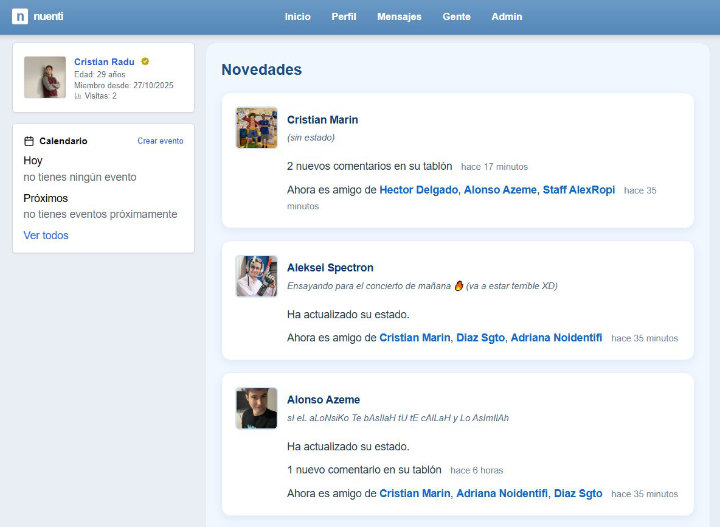
Task: Open Hector Delgado's friend link
Action: 418,190
